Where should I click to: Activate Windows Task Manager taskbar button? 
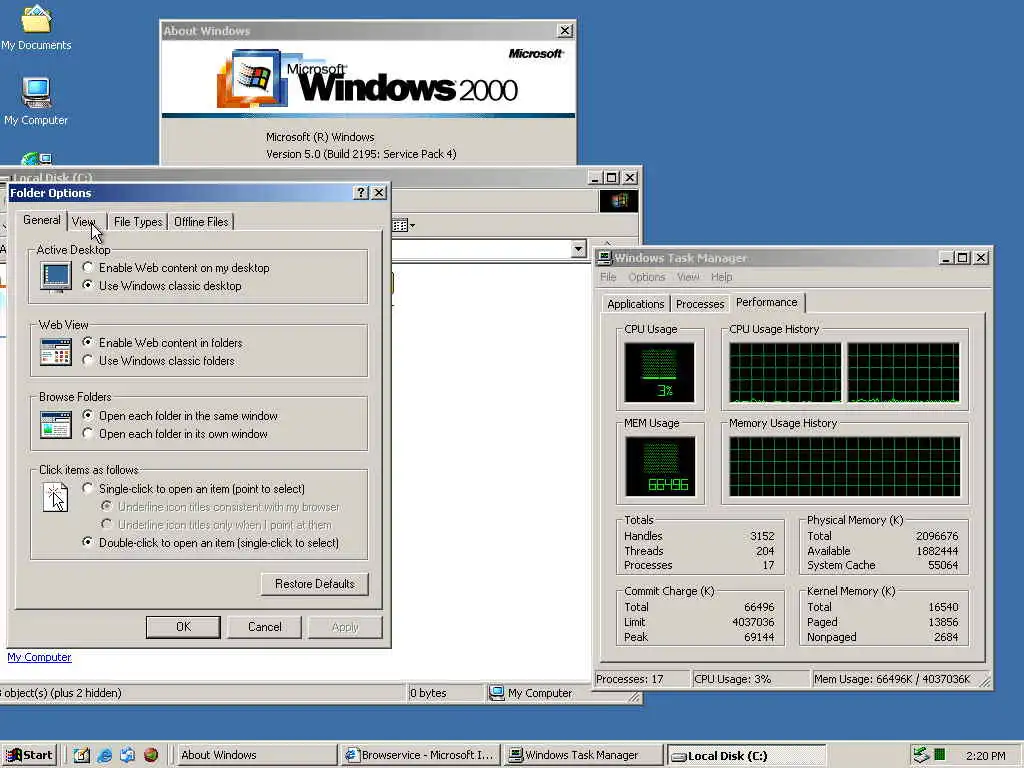coord(584,755)
